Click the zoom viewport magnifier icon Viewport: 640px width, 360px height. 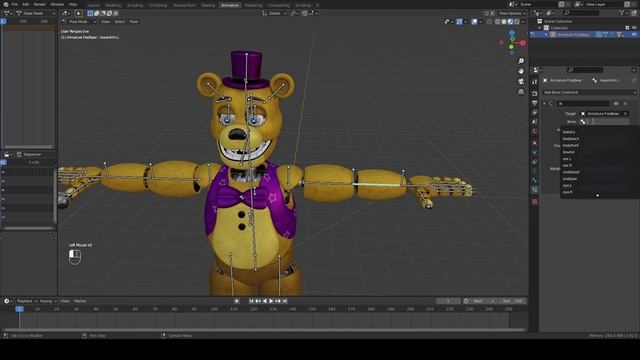[x=521, y=61]
